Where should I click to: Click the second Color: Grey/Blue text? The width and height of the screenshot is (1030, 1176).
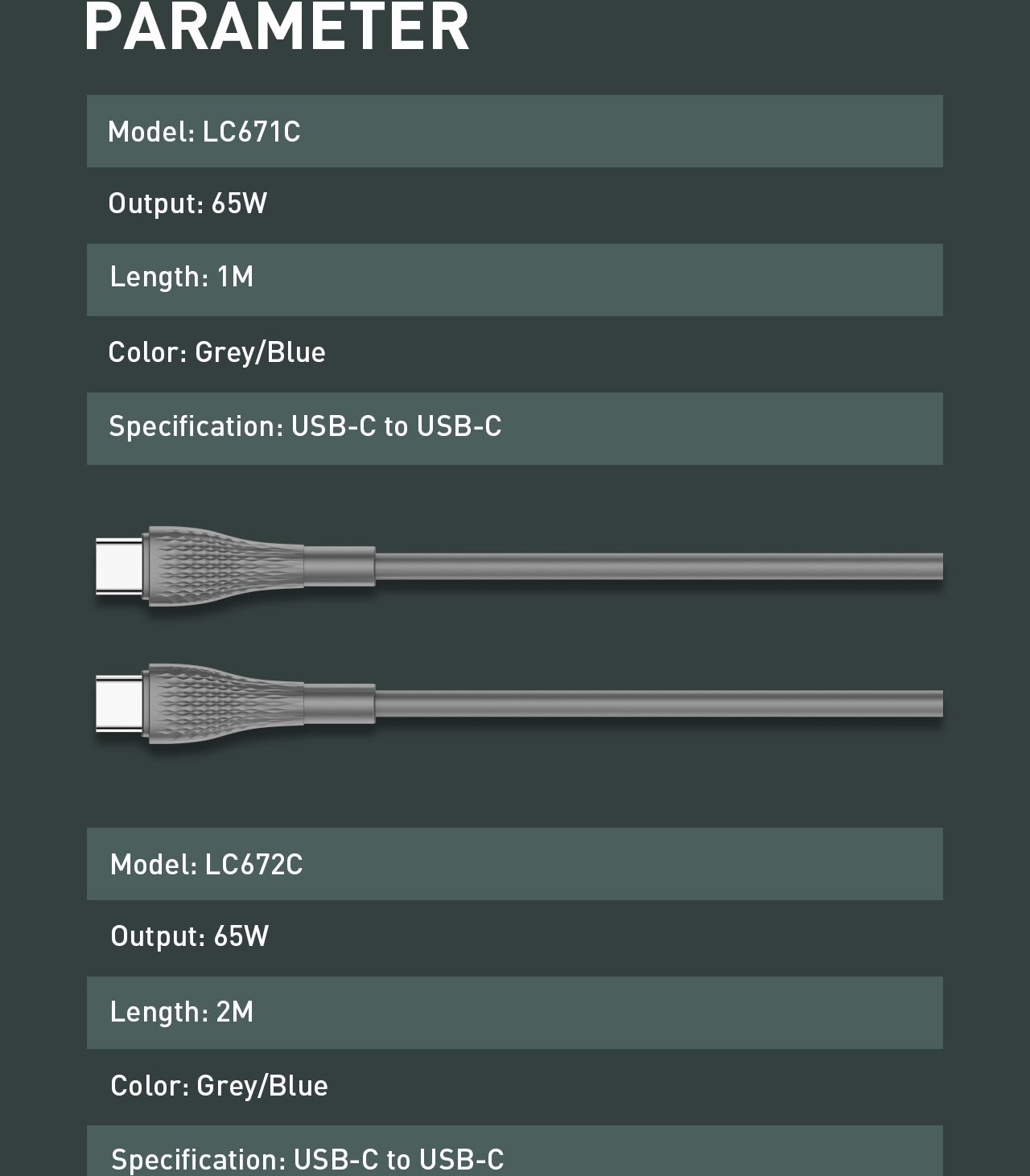pyautogui.click(x=219, y=1086)
